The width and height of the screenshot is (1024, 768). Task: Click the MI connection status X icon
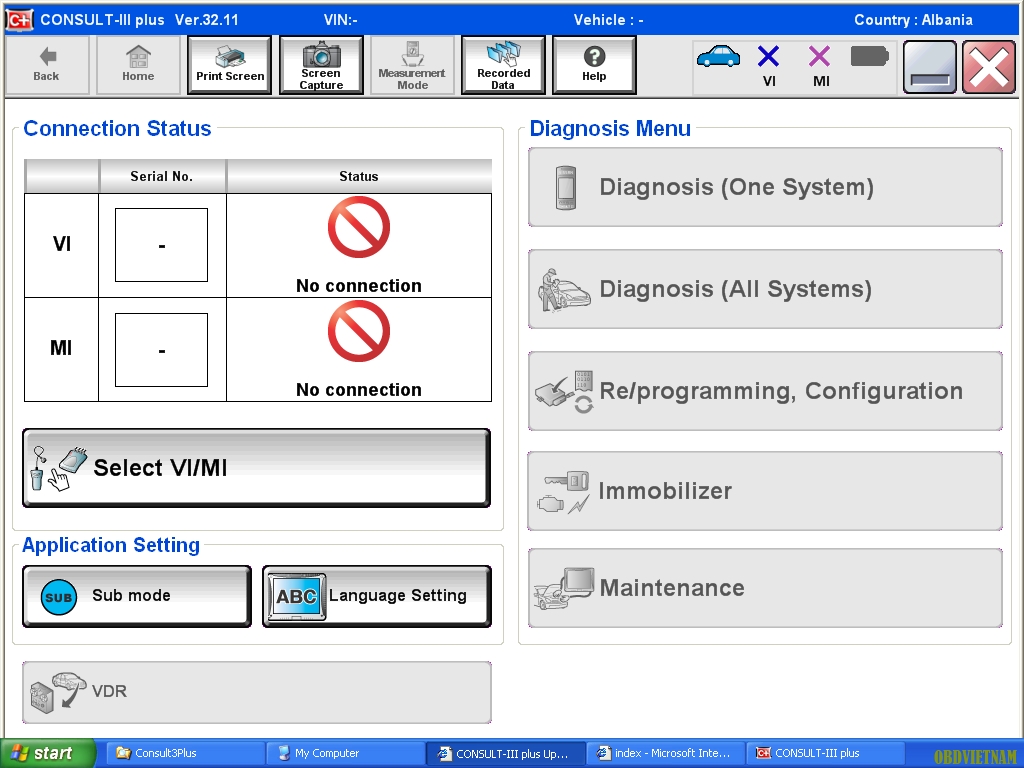click(820, 56)
